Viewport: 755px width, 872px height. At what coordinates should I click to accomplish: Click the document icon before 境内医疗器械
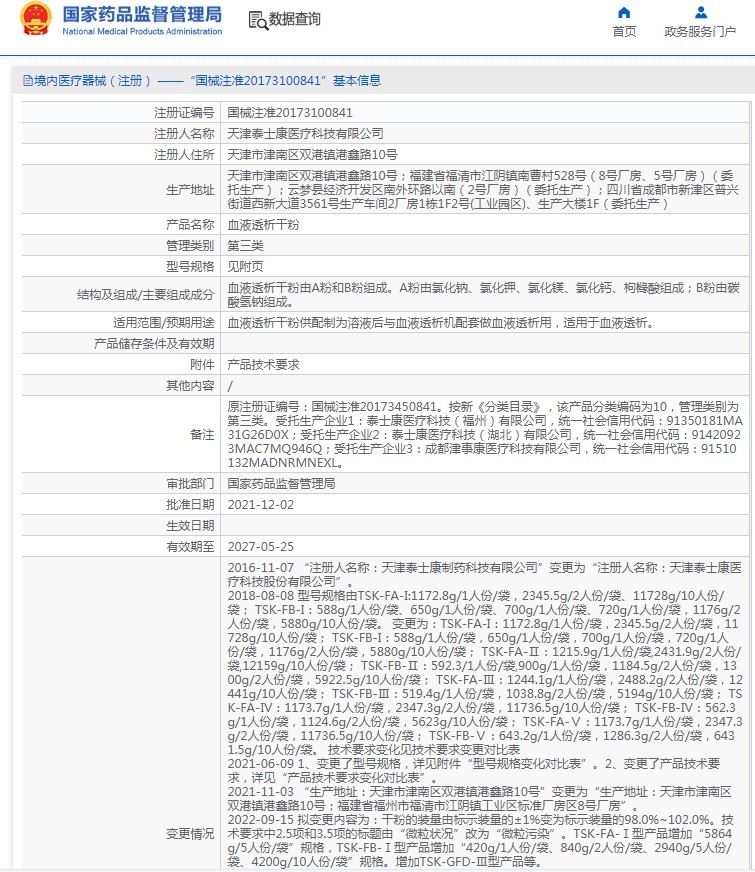click(27, 81)
